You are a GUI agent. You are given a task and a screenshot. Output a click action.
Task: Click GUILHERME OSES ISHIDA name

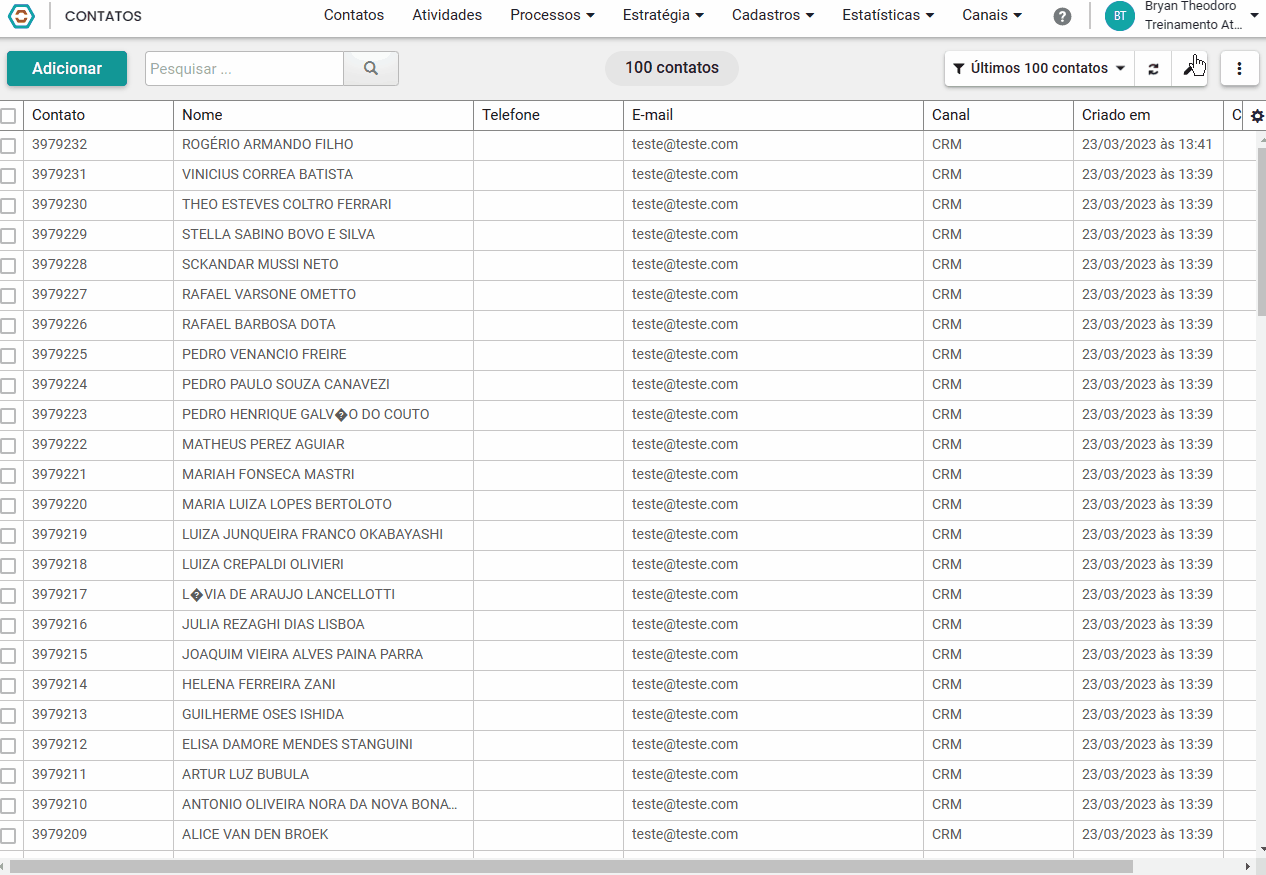[263, 714]
